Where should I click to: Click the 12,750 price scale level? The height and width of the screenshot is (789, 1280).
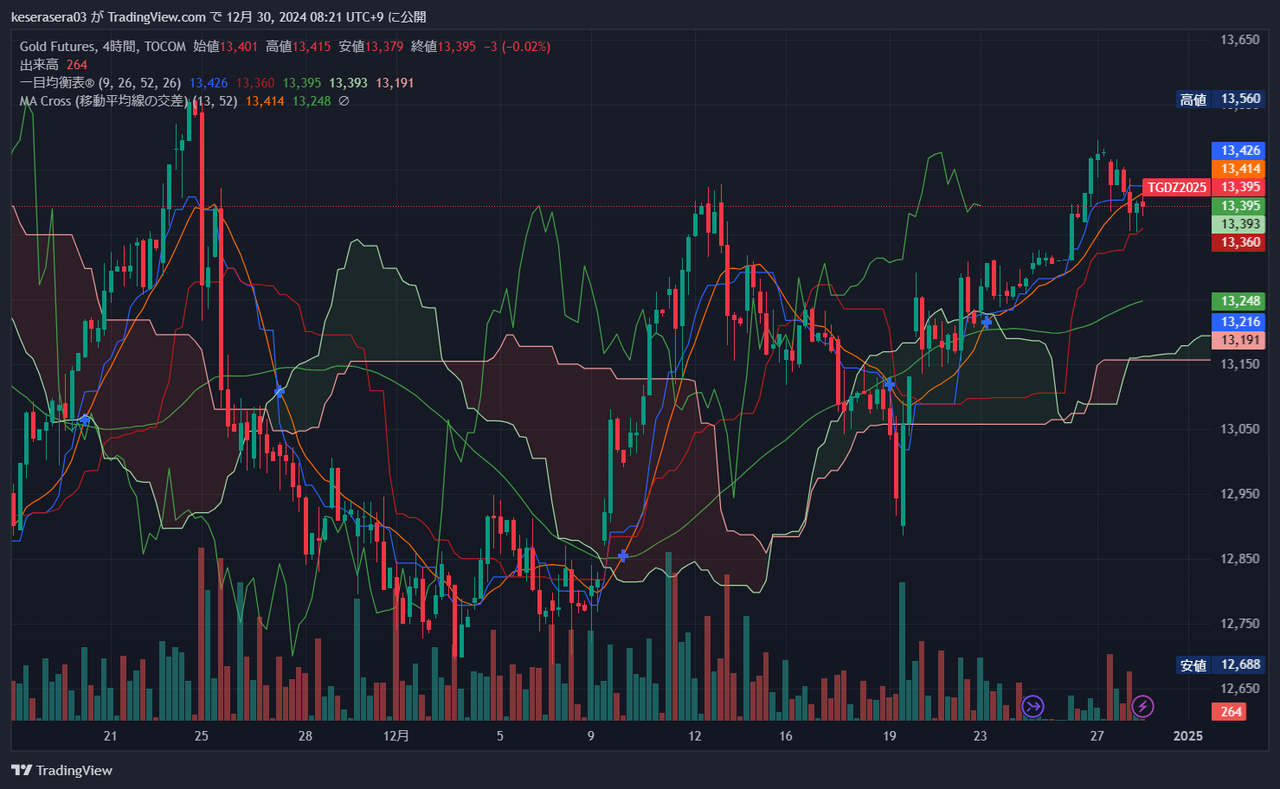click(1241, 624)
